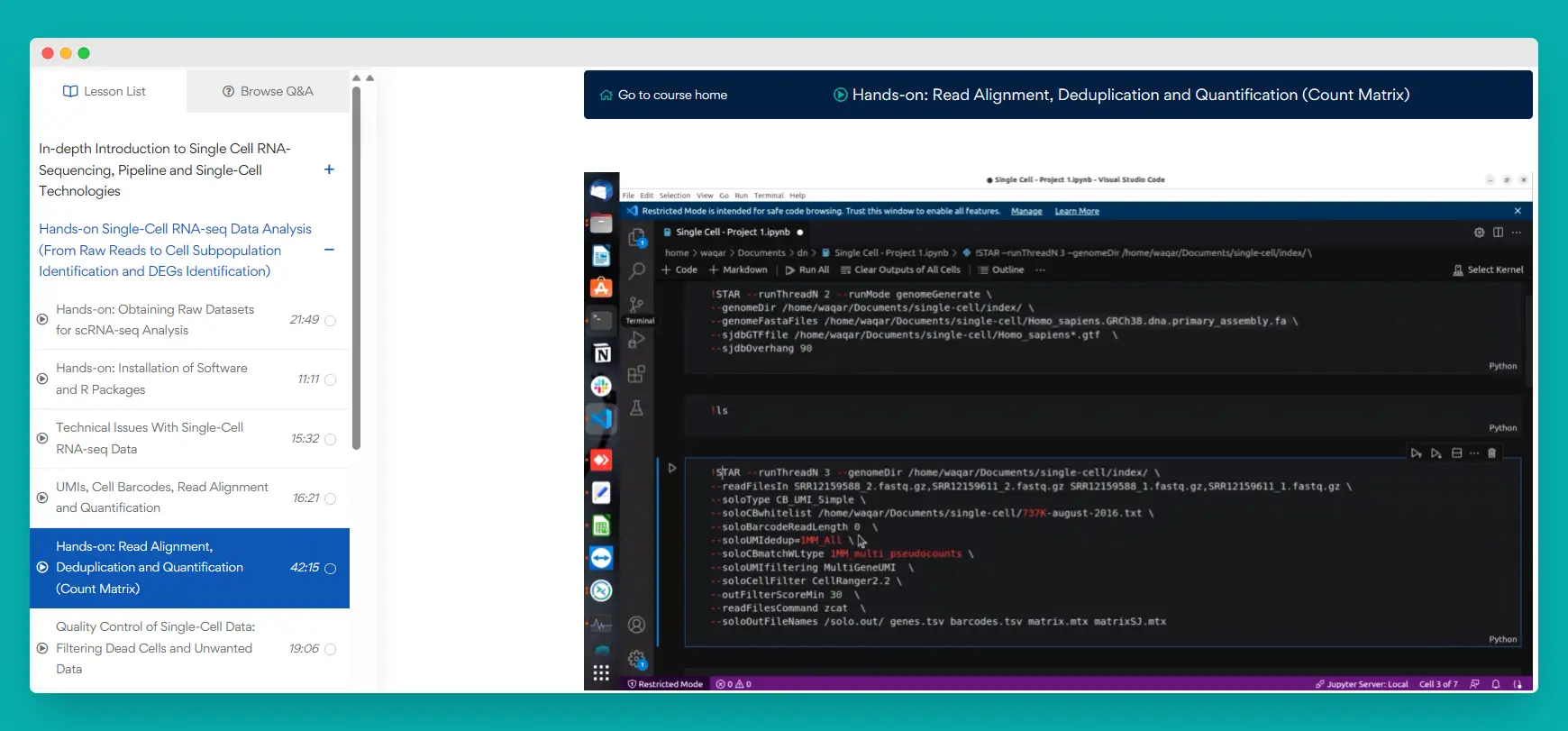Switch to the Lesson List tab
1568x731 pixels.
point(104,91)
